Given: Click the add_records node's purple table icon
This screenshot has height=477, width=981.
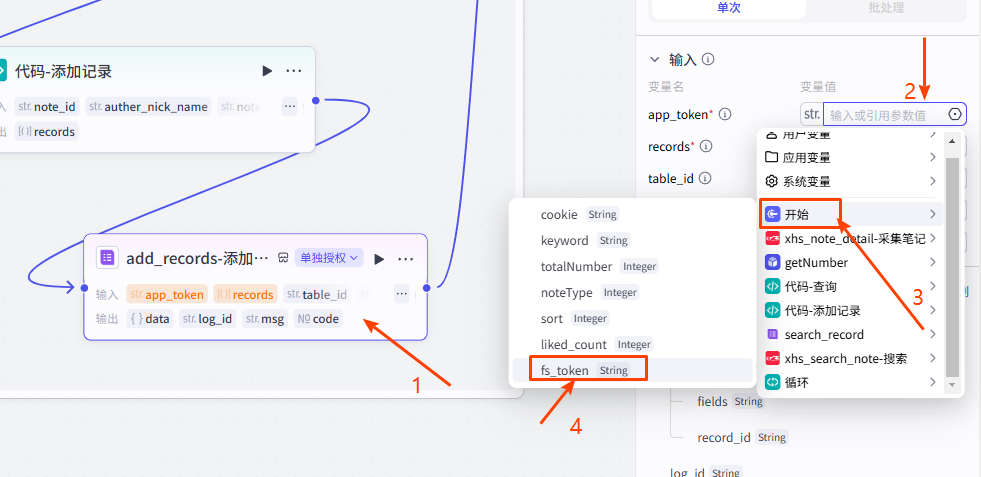Looking at the screenshot, I should click(x=107, y=258).
